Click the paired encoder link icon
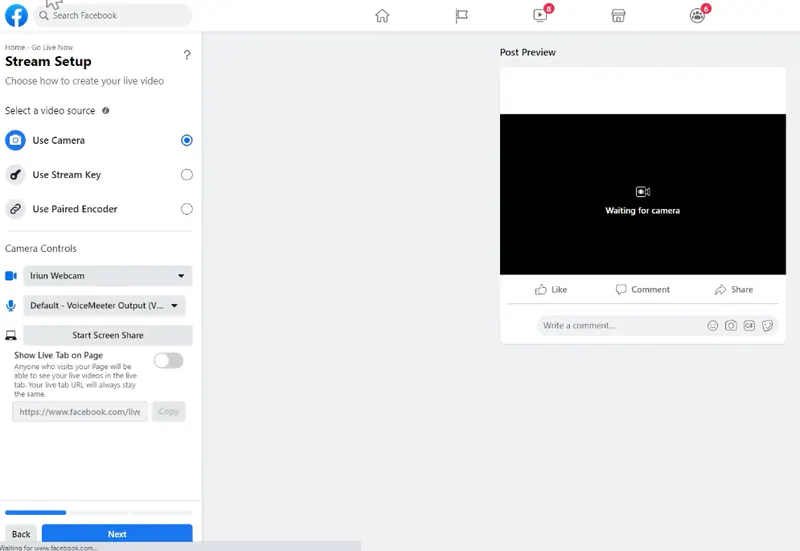The width and height of the screenshot is (800, 551). click(x=15, y=209)
